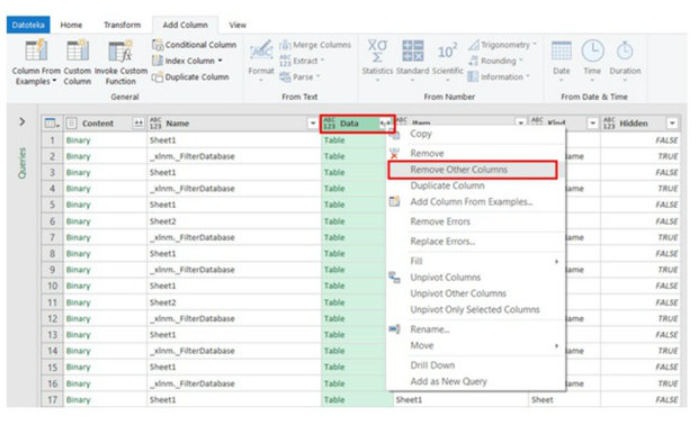
Task: Open Statistics number functions
Action: click(x=377, y=60)
